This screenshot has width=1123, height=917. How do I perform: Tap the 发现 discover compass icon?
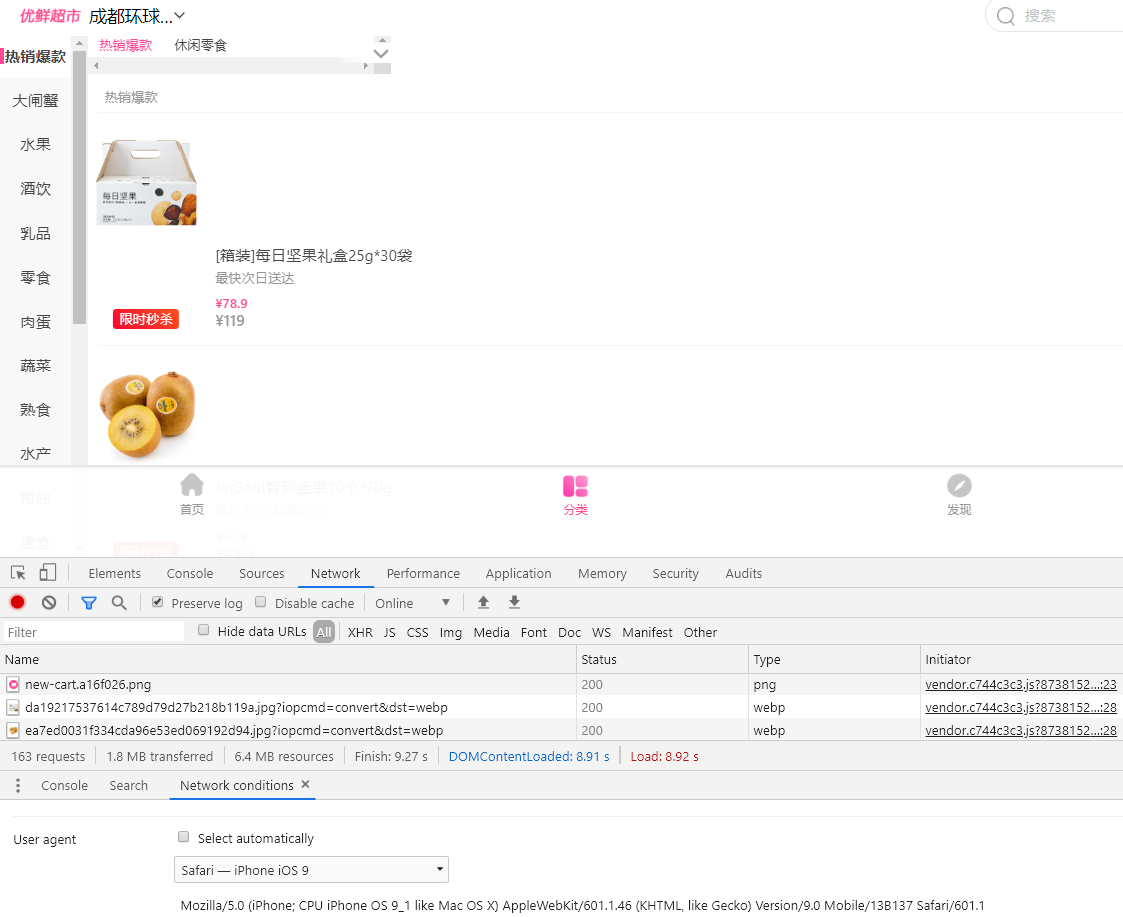pyautogui.click(x=959, y=486)
